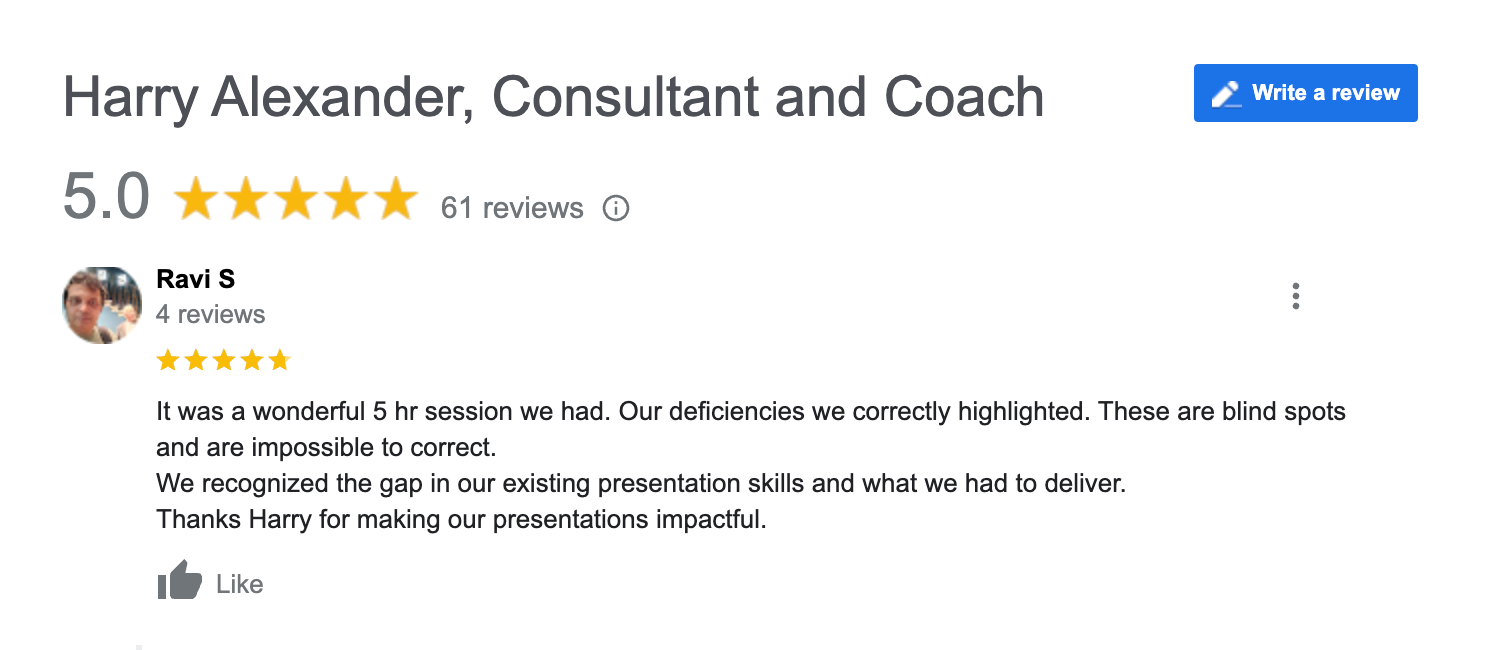Screen dimensions: 1504x650
Task: Click the '4 reviews' text under Ravi S
Action: (211, 314)
